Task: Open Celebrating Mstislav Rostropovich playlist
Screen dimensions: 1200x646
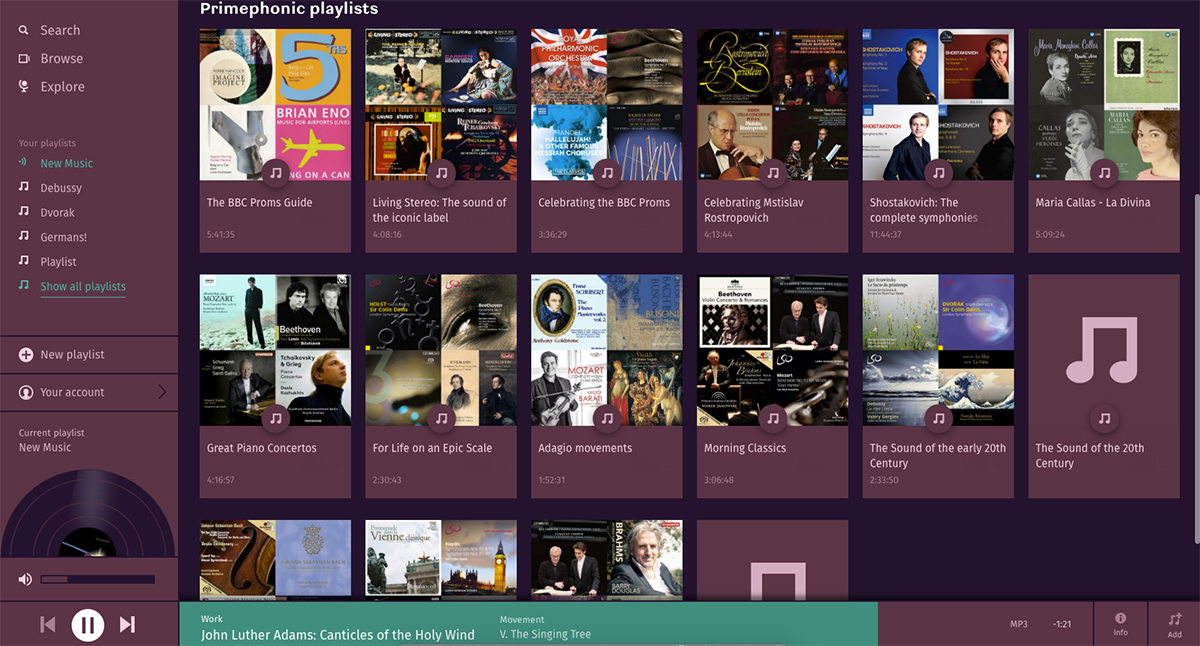Action: tap(754, 209)
